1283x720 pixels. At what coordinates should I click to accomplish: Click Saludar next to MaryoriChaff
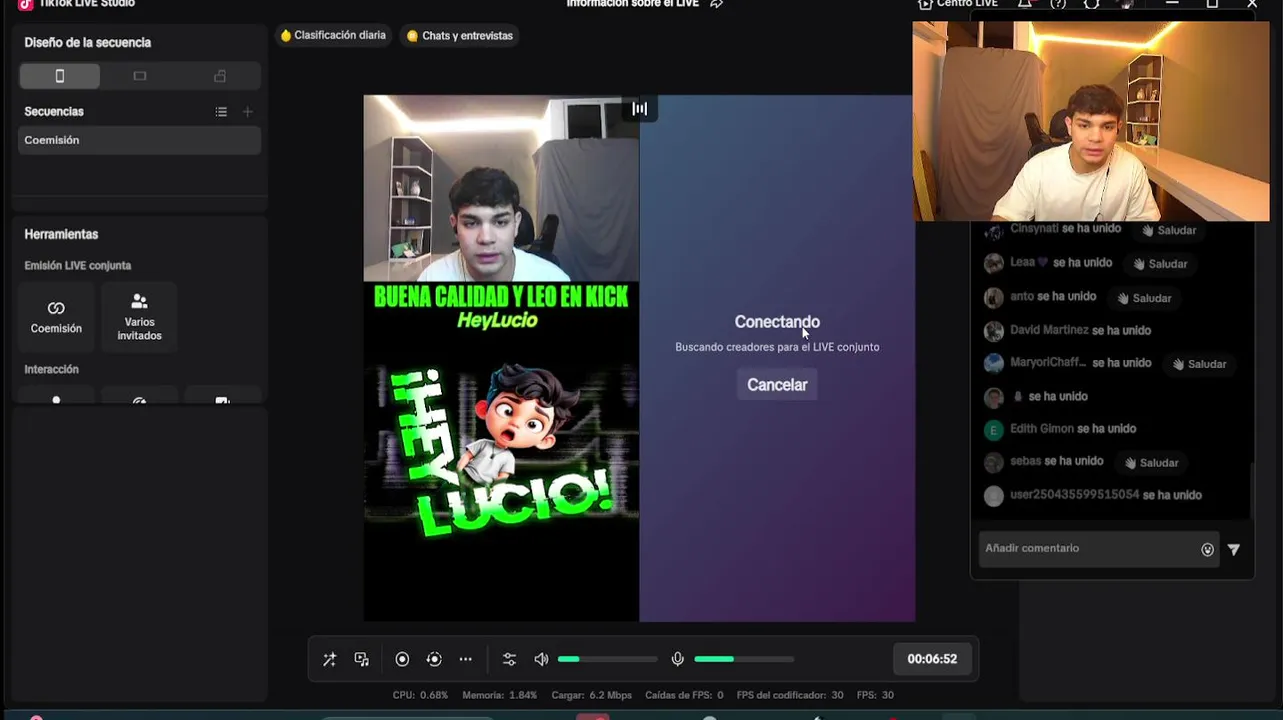pos(1199,364)
